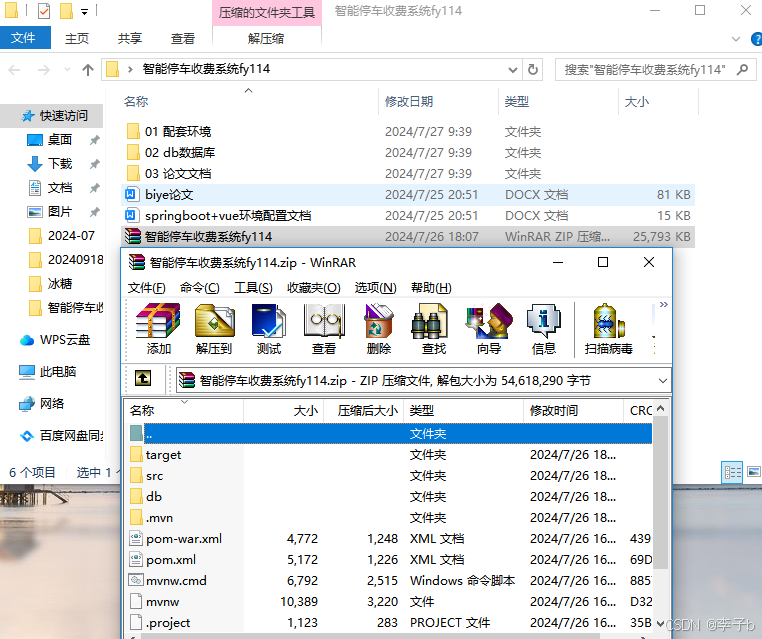Click the 扫描病毒 (Scan virus) icon
Screen dimensions: 762x639
(x=608, y=328)
